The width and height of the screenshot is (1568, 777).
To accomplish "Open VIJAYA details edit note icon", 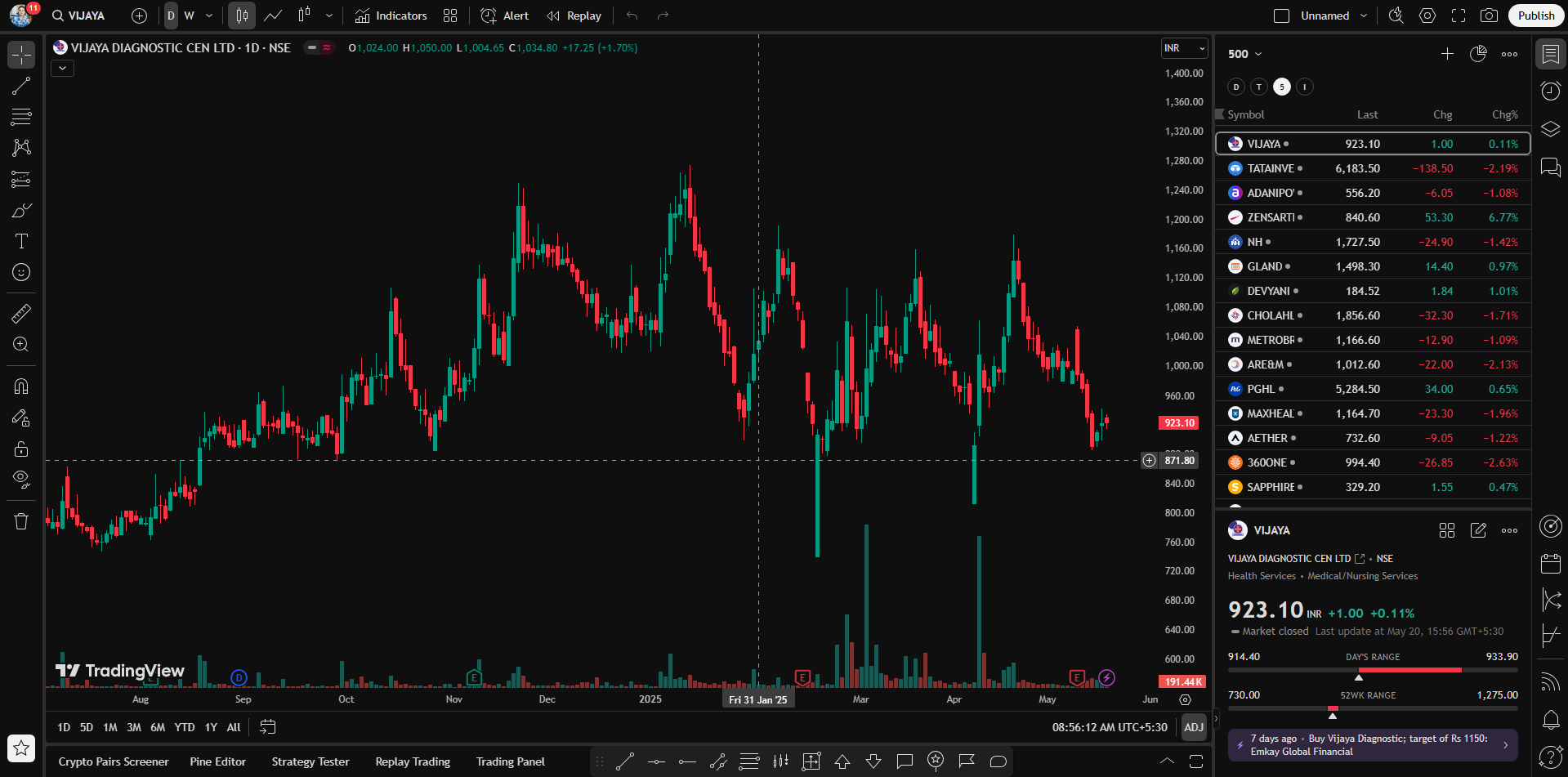I will click(x=1478, y=530).
